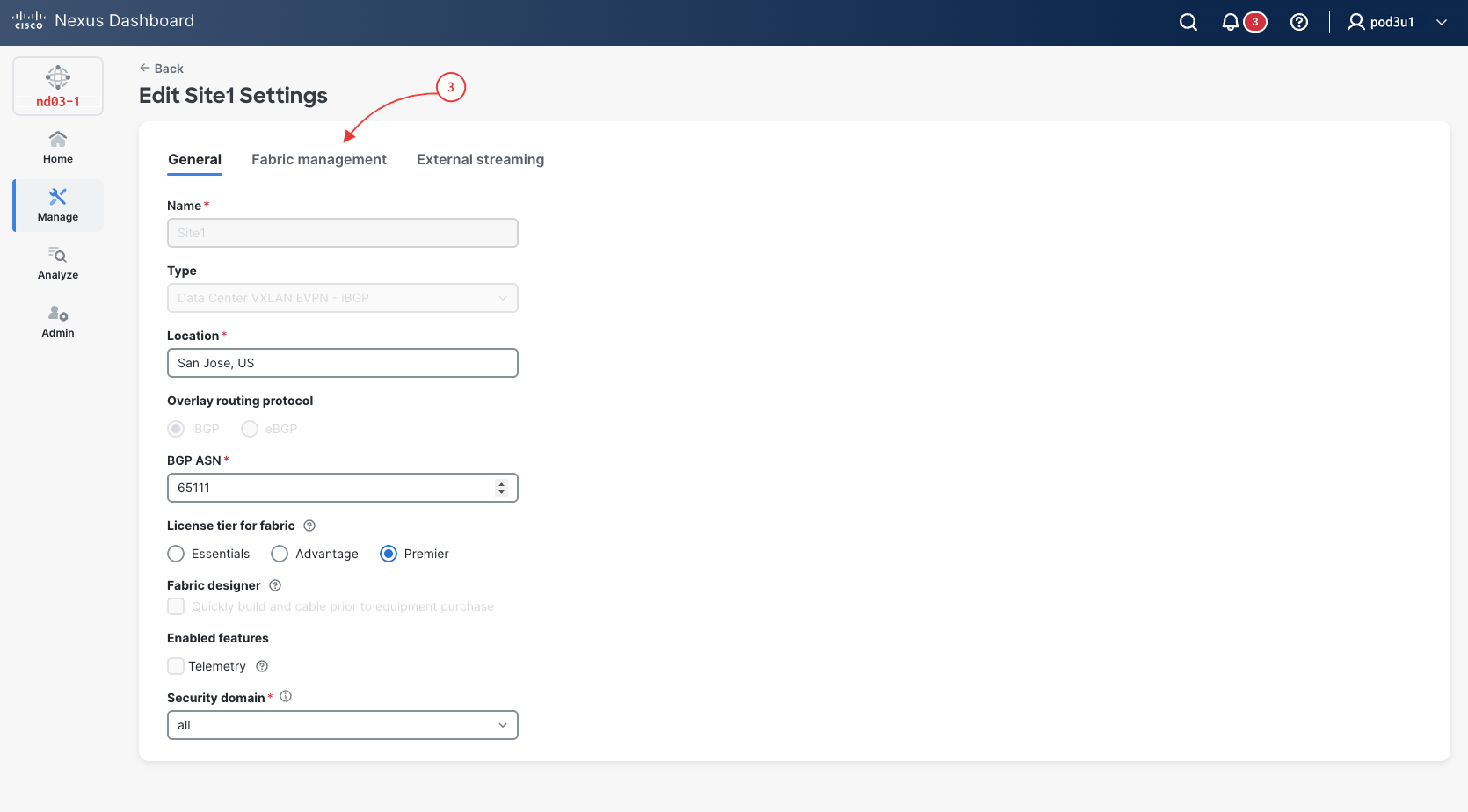Open the Type dropdown
Screen dimensions: 1468x812
(343, 298)
